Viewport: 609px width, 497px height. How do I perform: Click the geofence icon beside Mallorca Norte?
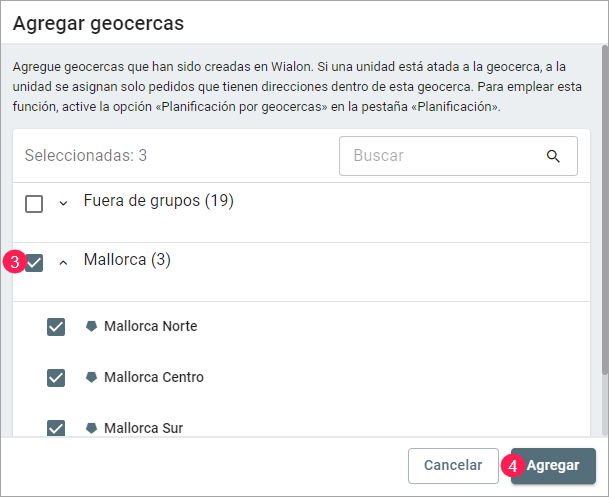point(91,326)
